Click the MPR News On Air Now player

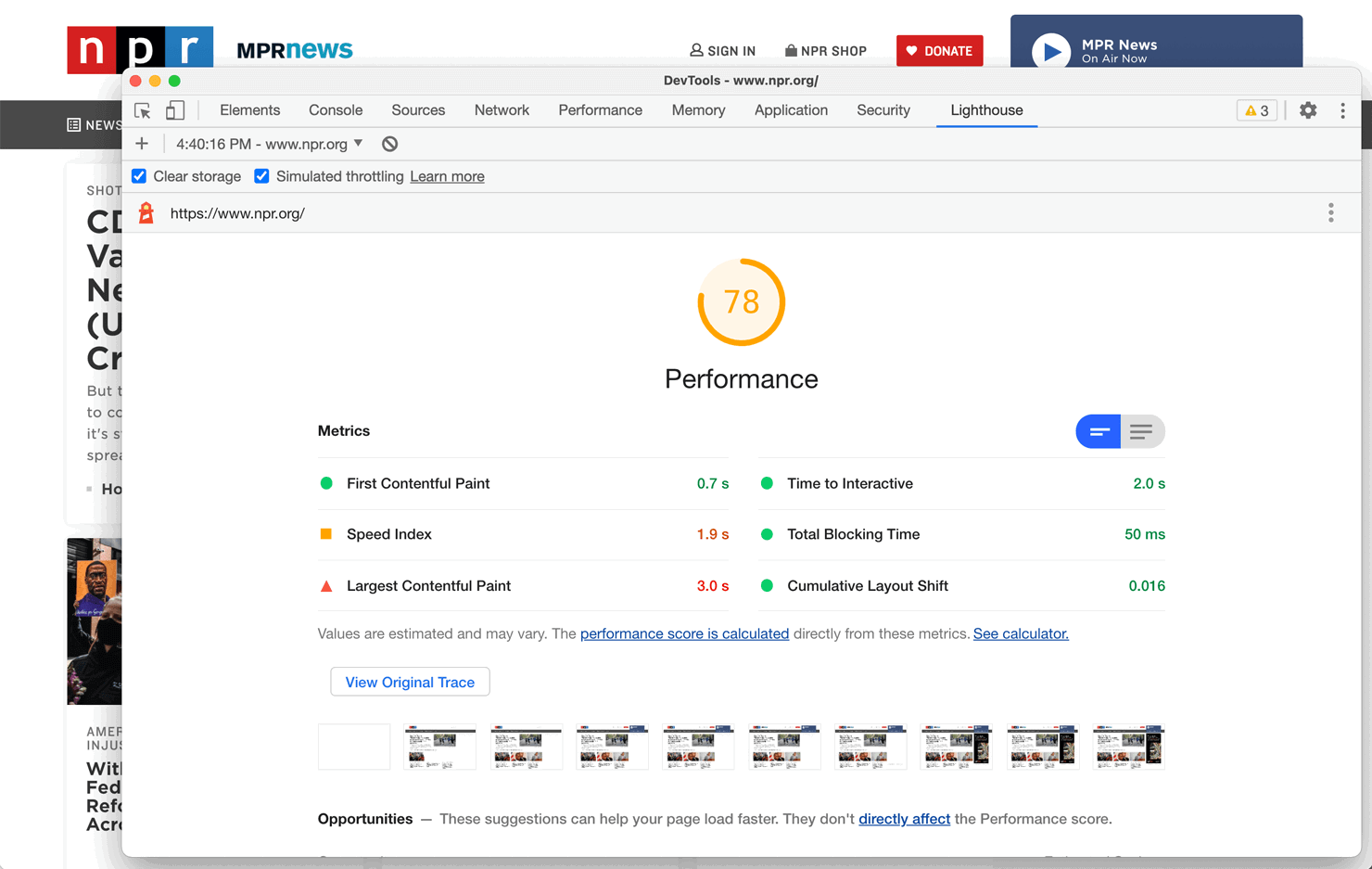tap(1156, 50)
